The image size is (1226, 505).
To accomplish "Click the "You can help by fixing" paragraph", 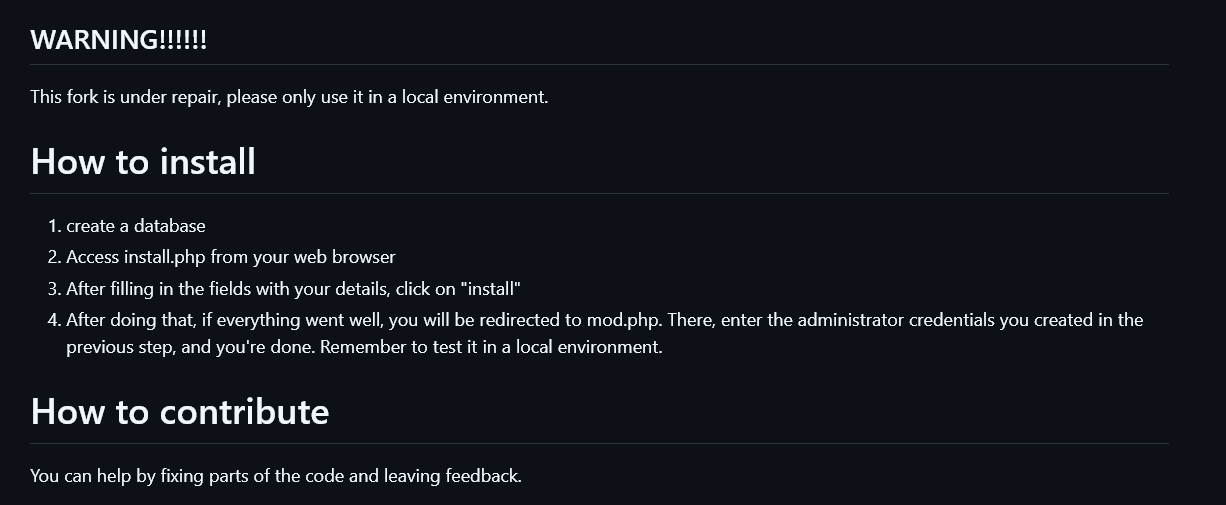I will point(276,476).
